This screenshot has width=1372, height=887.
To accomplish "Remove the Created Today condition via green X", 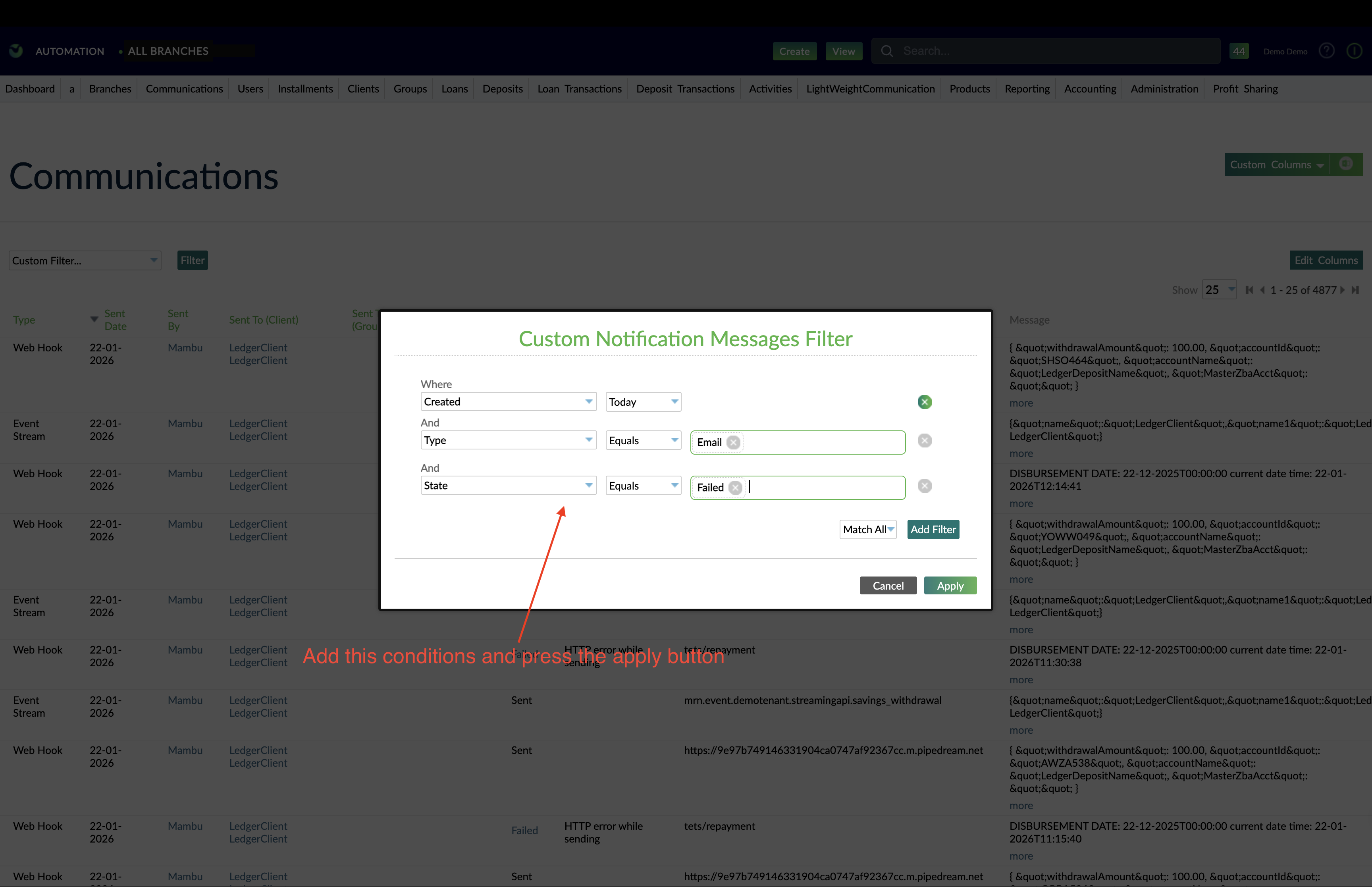I will (x=925, y=401).
